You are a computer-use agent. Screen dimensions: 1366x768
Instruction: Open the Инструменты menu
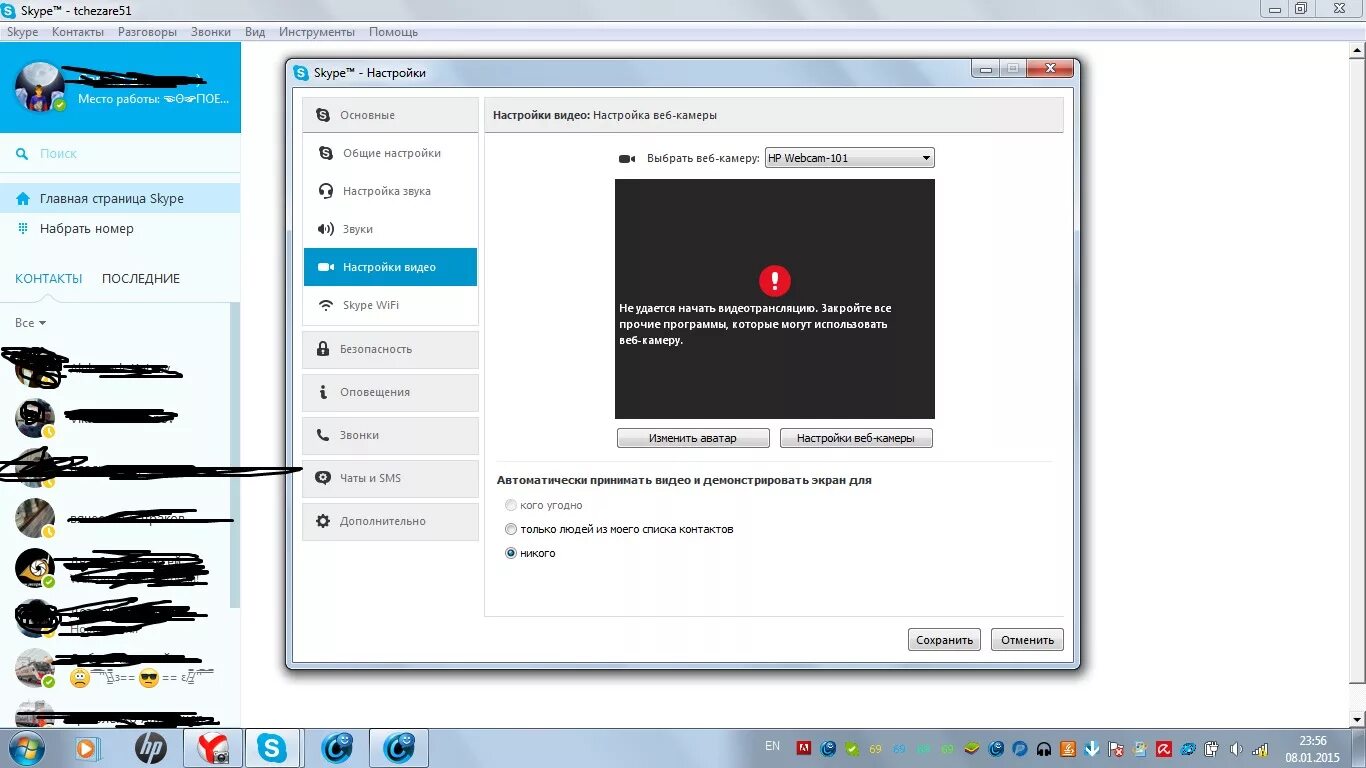tap(317, 32)
